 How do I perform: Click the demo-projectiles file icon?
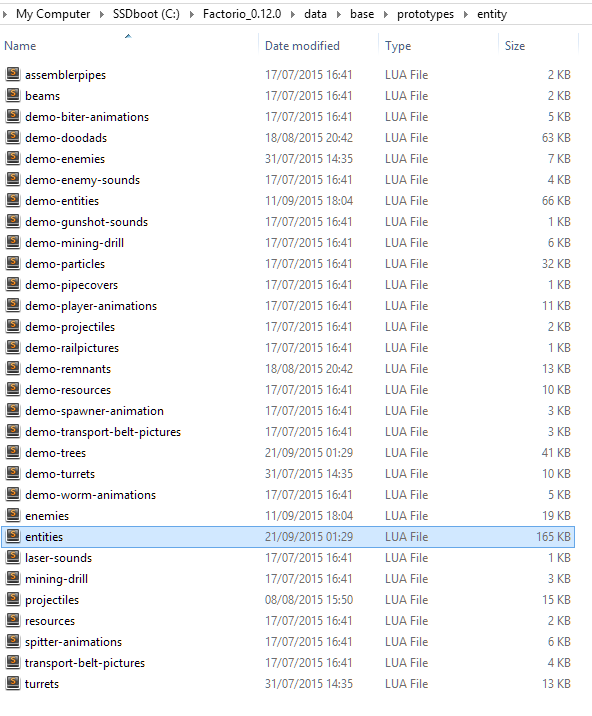[13, 326]
